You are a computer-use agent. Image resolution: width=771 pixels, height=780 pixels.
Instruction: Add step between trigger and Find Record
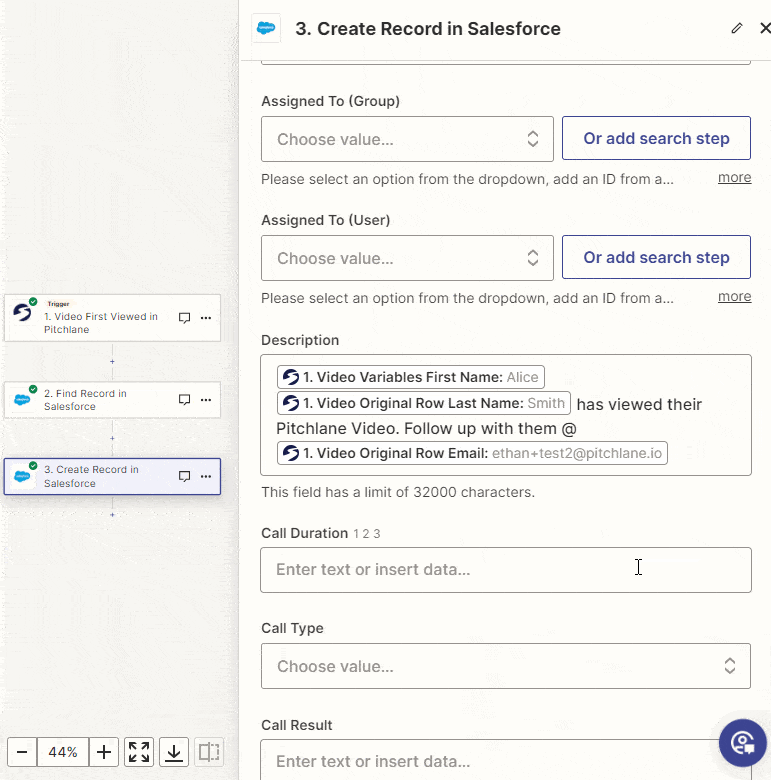pyautogui.click(x=112, y=362)
